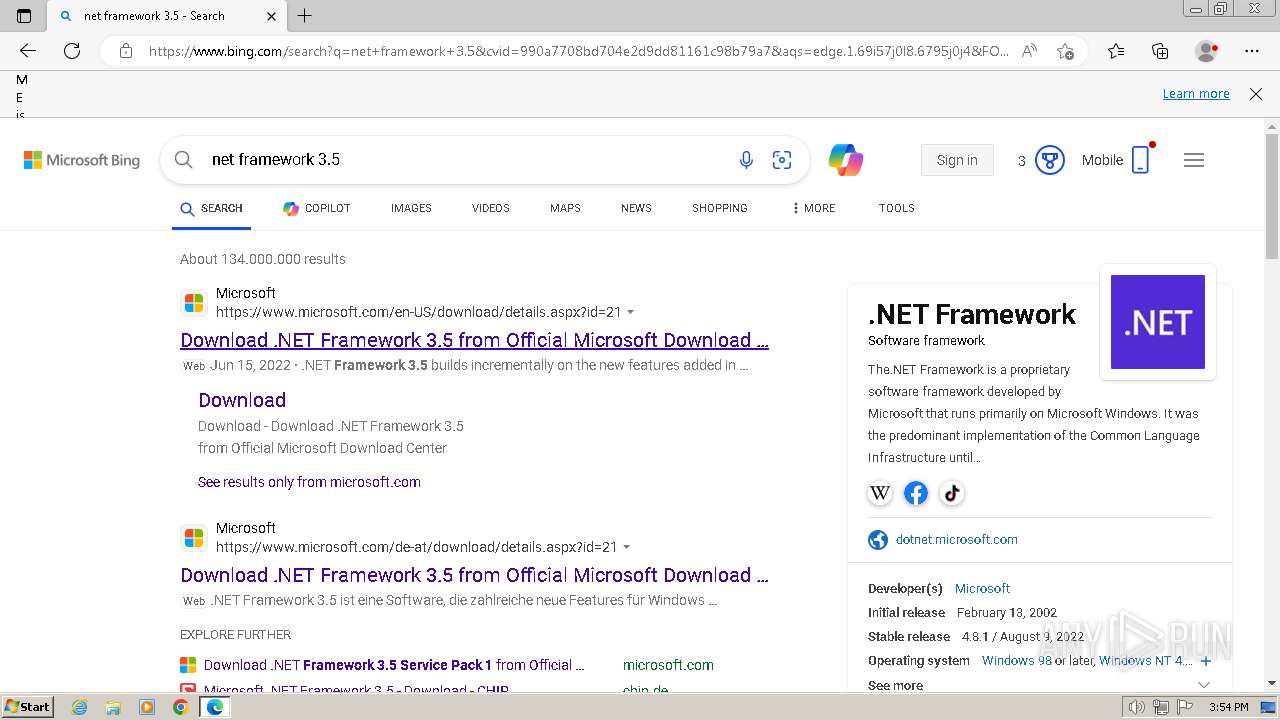
Task: View site information lock icon
Action: click(126, 51)
